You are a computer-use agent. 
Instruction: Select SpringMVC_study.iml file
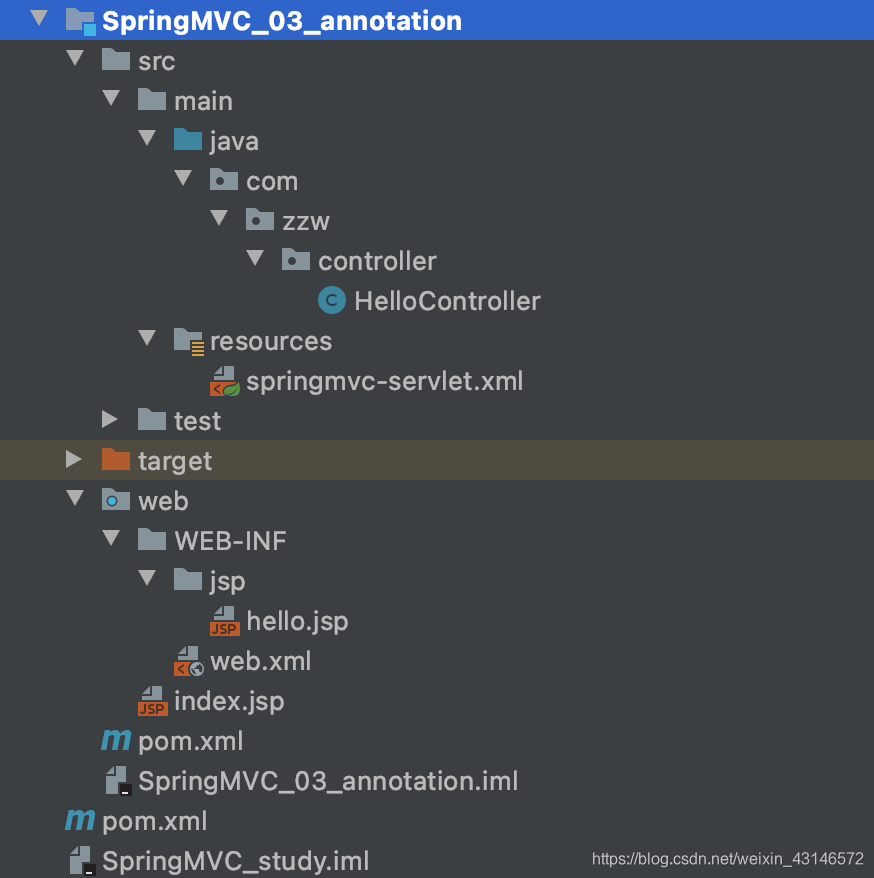click(236, 861)
